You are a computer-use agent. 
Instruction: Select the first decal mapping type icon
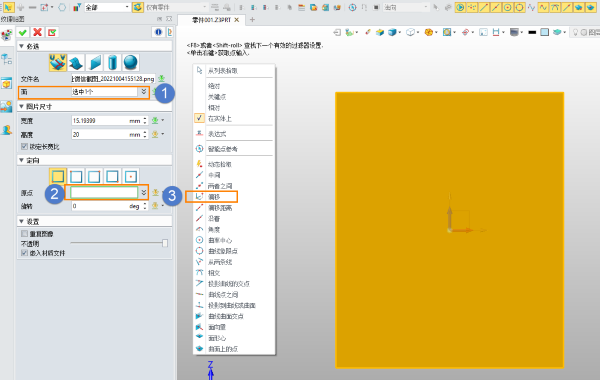[58, 62]
